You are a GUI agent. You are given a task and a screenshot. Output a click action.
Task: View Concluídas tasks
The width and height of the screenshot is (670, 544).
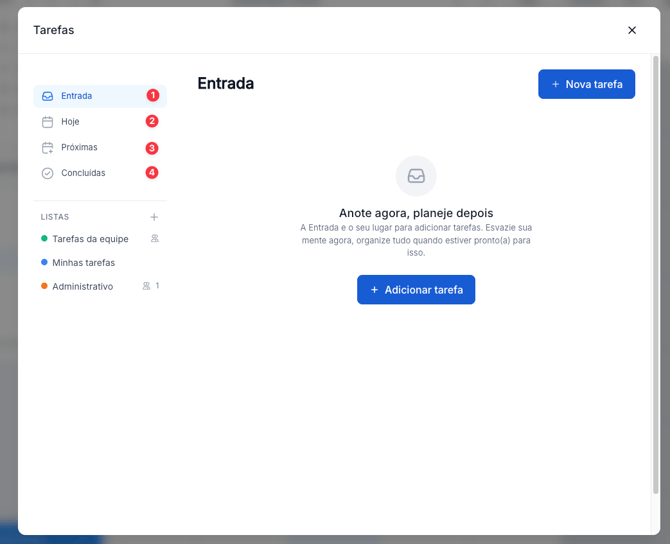pos(83,173)
